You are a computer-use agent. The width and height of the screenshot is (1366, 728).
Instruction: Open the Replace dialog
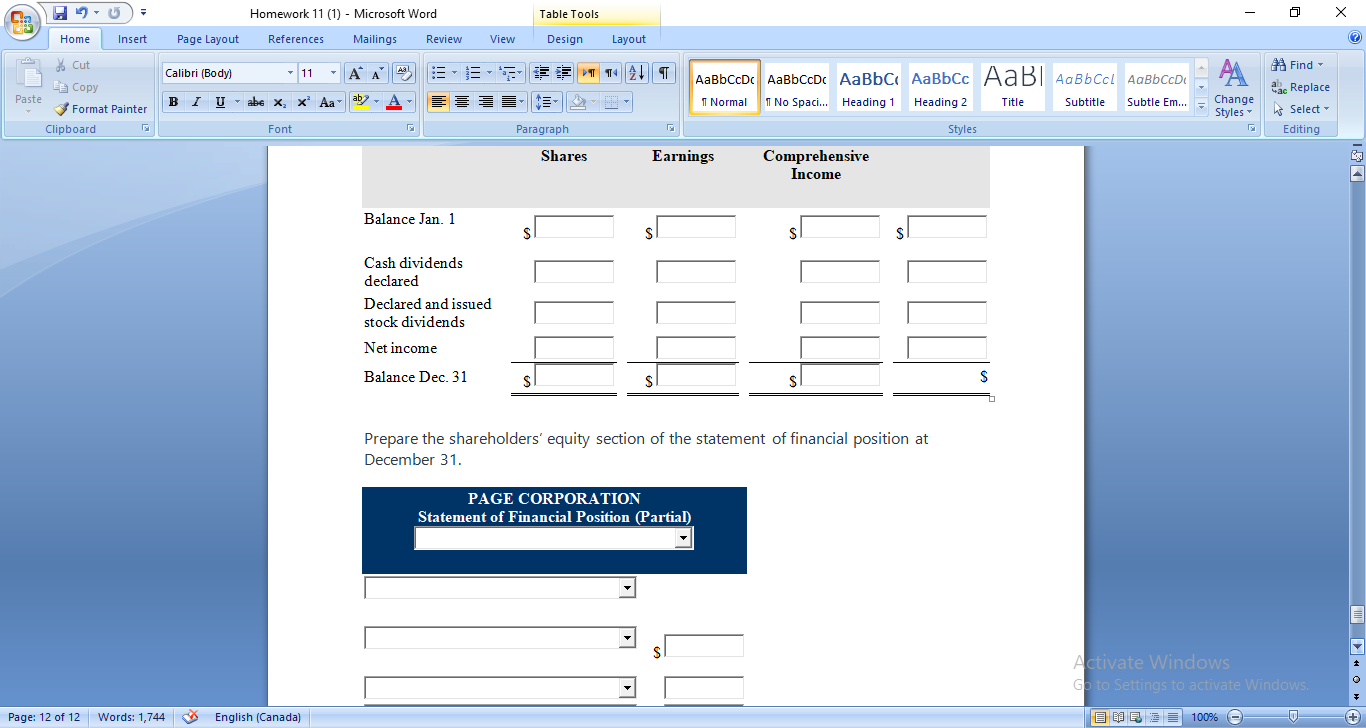[1300, 87]
